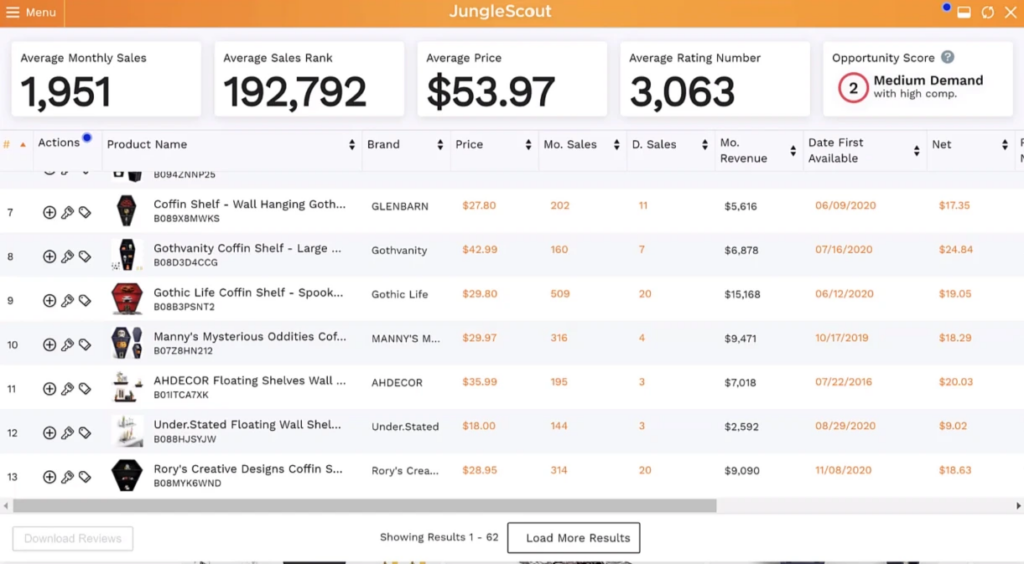Click the tag icon for row 7
Viewport: 1024px width, 564px height.
(x=85, y=212)
